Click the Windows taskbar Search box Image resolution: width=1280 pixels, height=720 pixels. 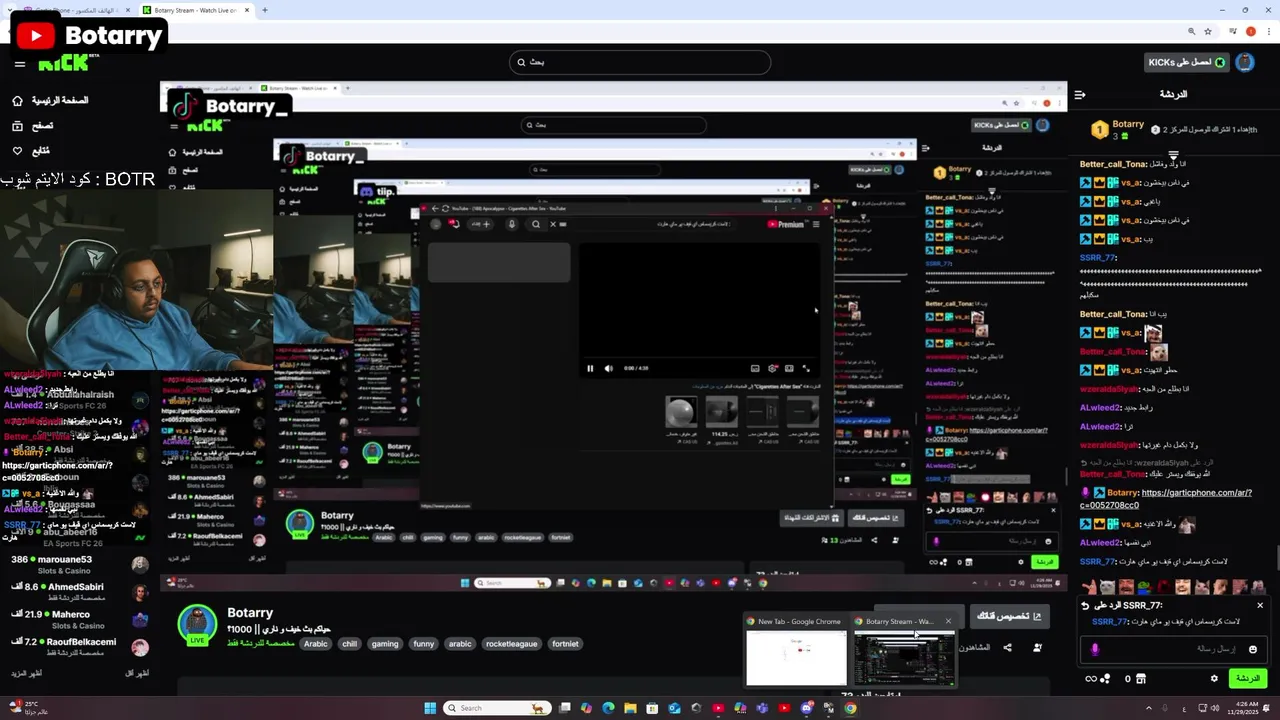point(497,708)
